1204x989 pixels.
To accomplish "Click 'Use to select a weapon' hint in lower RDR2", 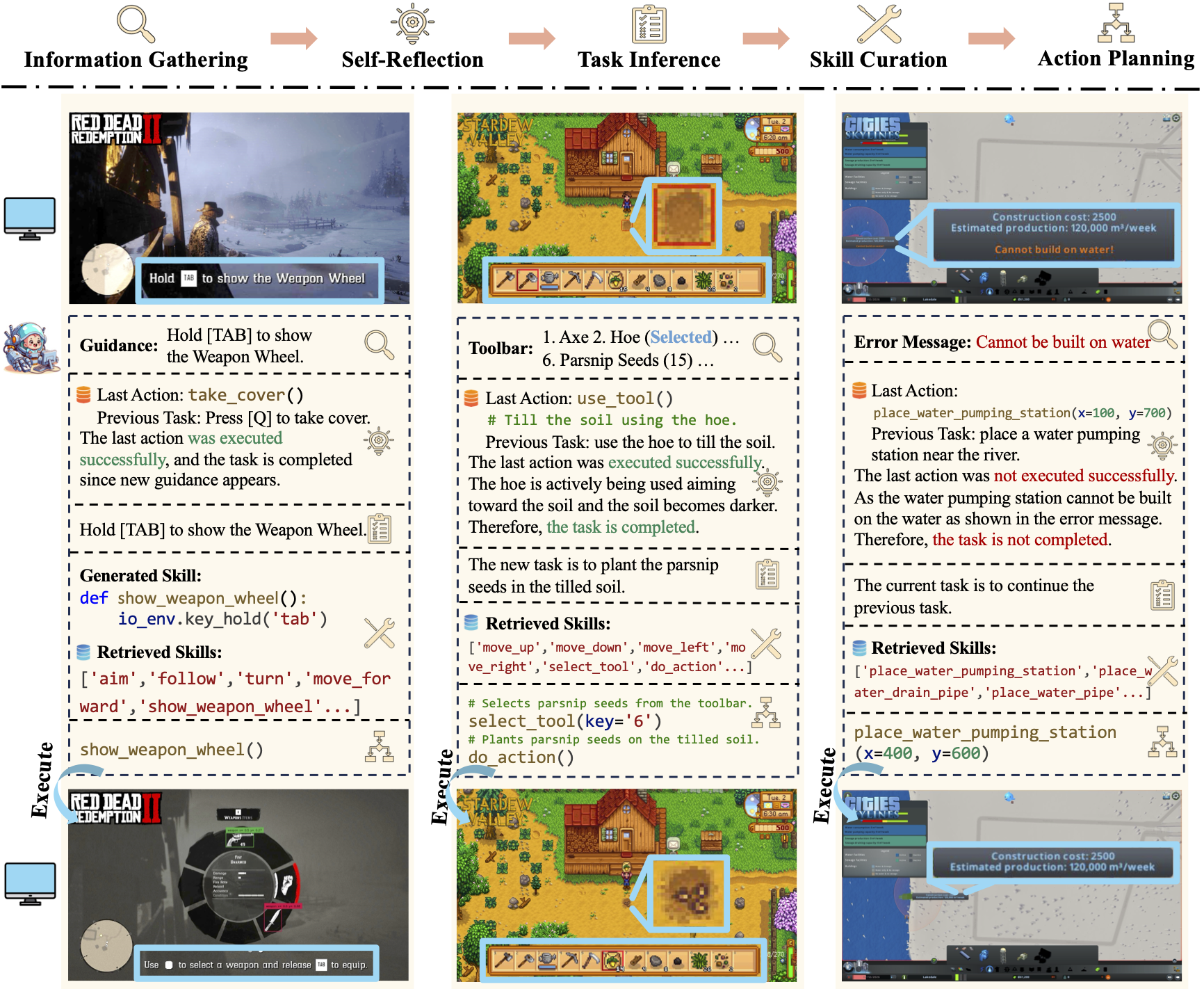I will pyautogui.click(x=255, y=965).
